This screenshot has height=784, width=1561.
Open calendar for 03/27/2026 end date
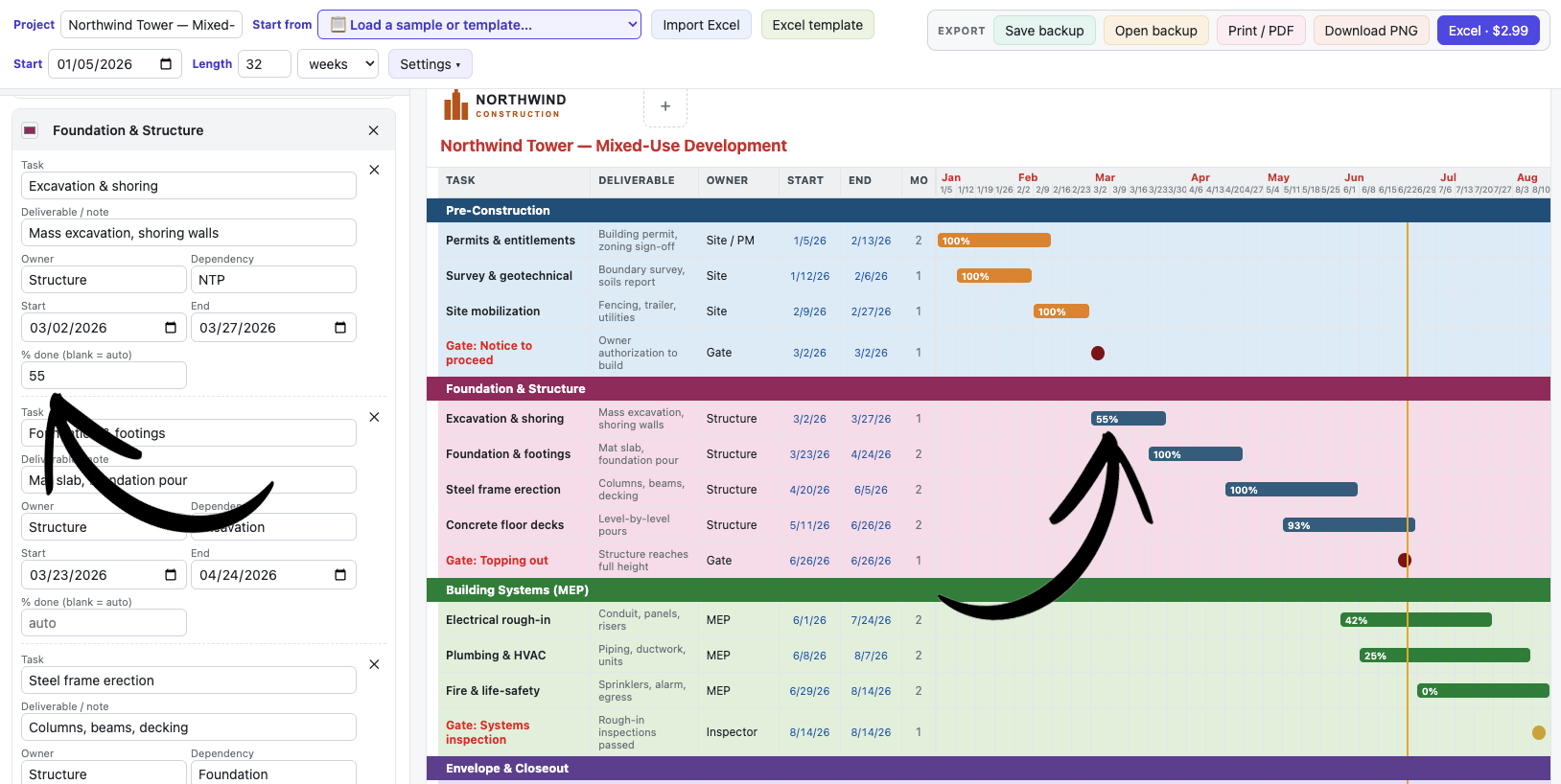pyautogui.click(x=340, y=328)
